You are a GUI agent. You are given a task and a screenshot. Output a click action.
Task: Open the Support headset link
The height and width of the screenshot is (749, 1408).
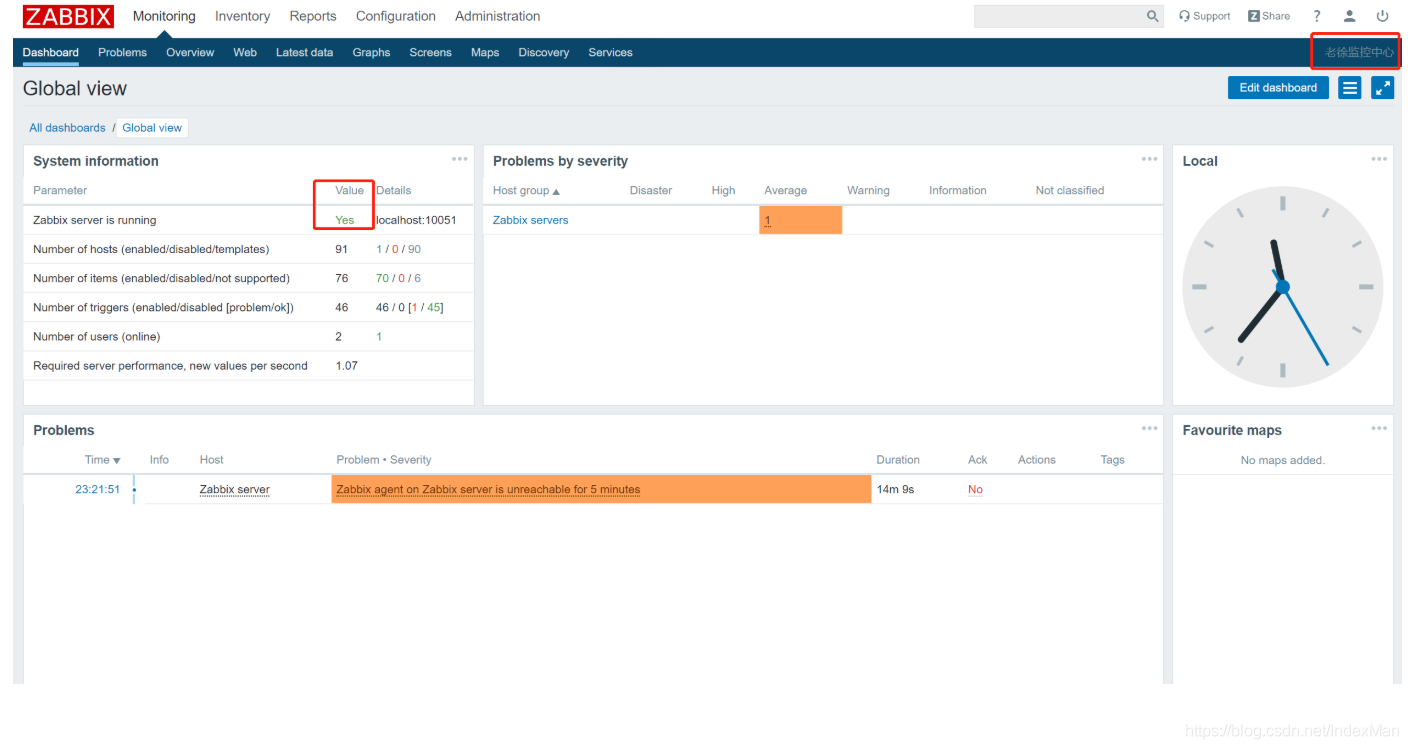[1204, 16]
